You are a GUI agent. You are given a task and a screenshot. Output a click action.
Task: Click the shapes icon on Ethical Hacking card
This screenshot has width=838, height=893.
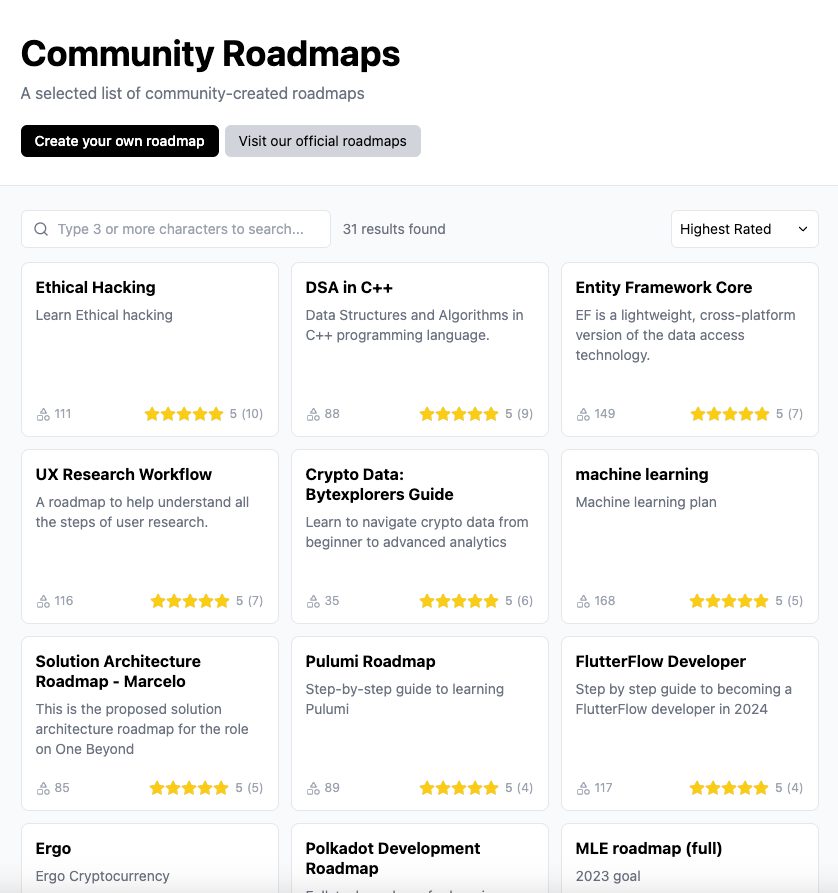point(43,415)
